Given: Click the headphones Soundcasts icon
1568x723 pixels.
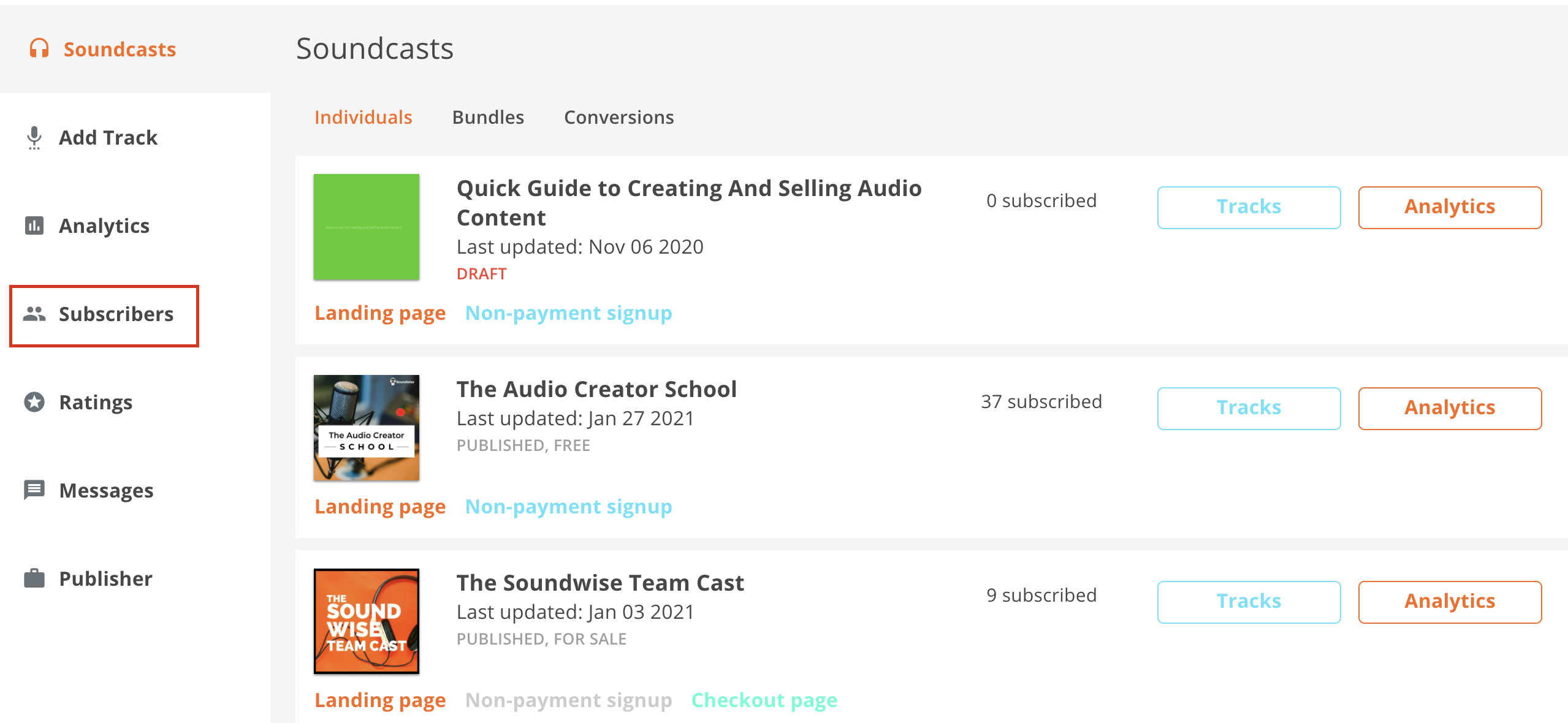Looking at the screenshot, I should click(x=39, y=48).
